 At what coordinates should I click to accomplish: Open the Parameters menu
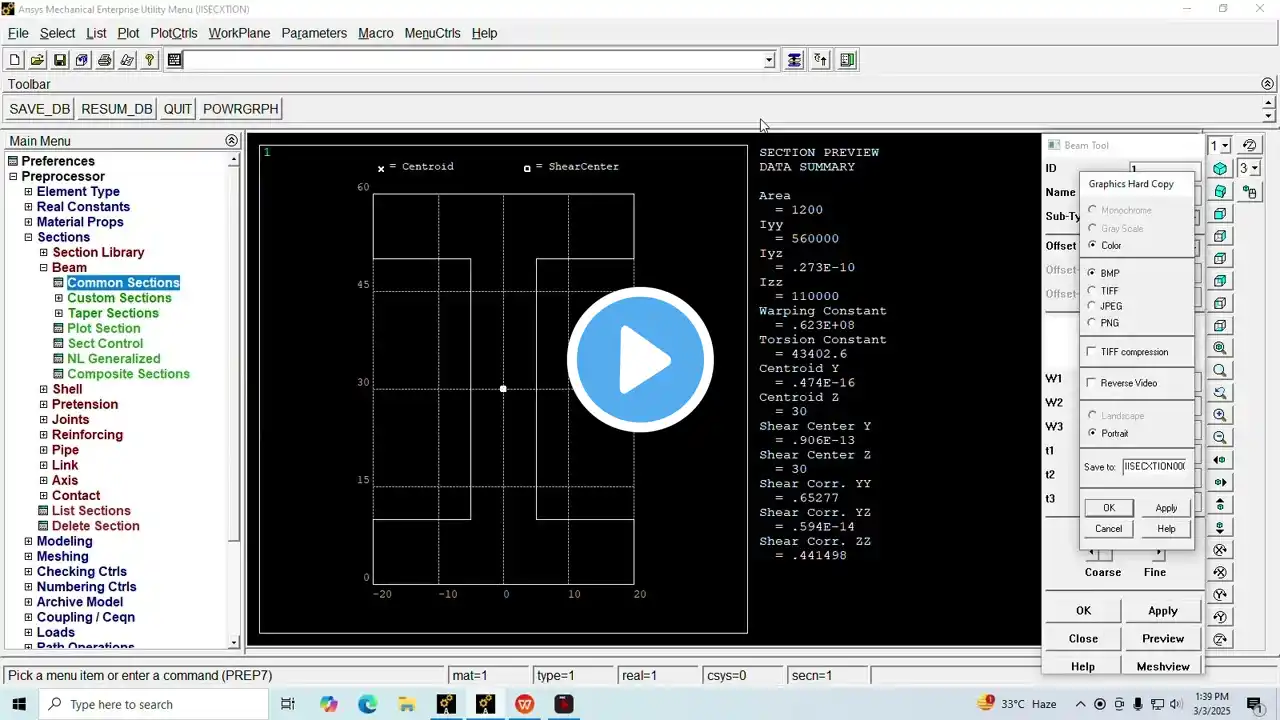point(314,33)
